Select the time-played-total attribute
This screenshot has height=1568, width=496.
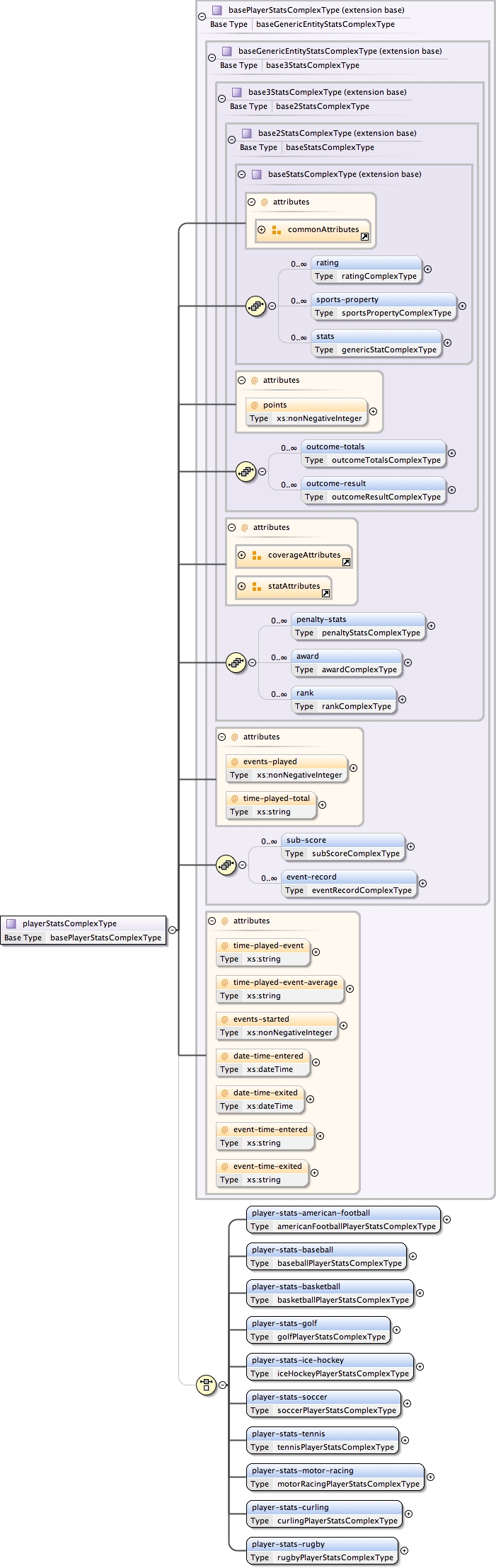click(x=270, y=805)
